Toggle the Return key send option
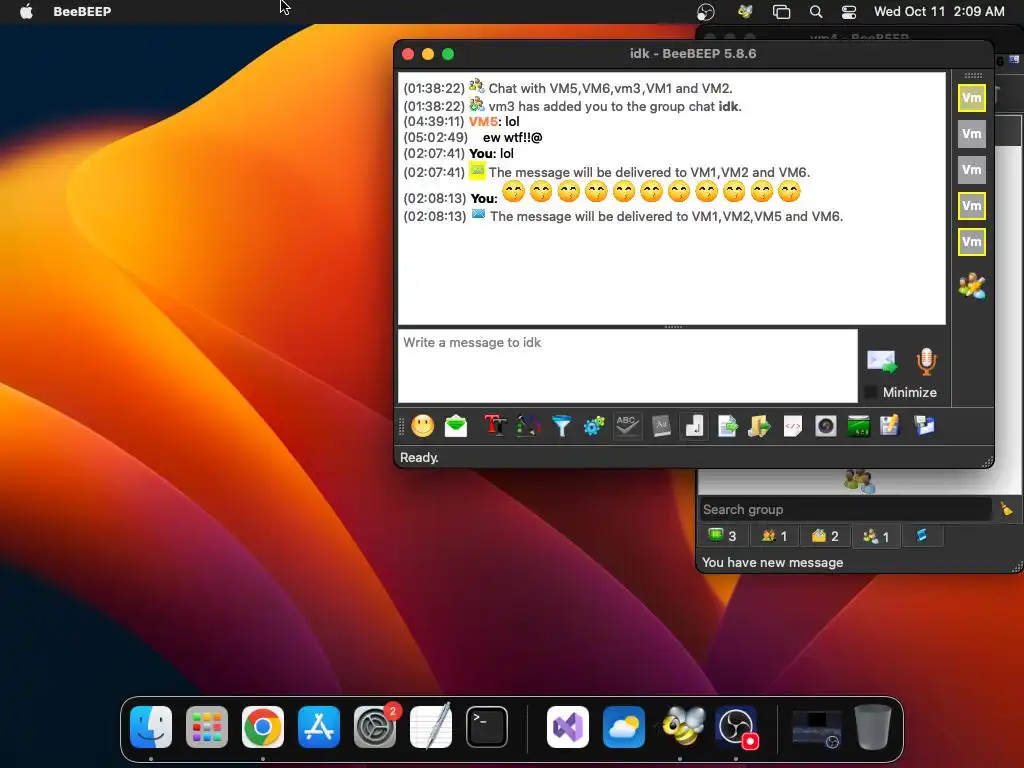 (694, 426)
